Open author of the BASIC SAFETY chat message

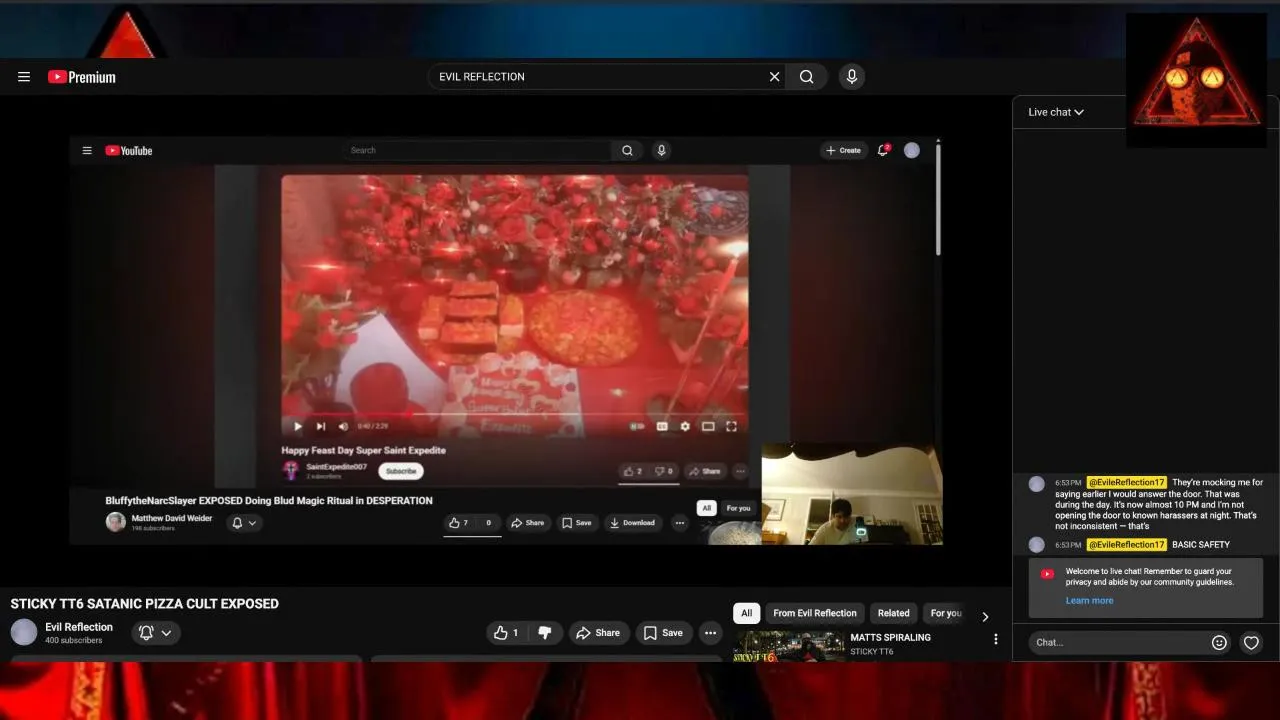click(x=1127, y=545)
